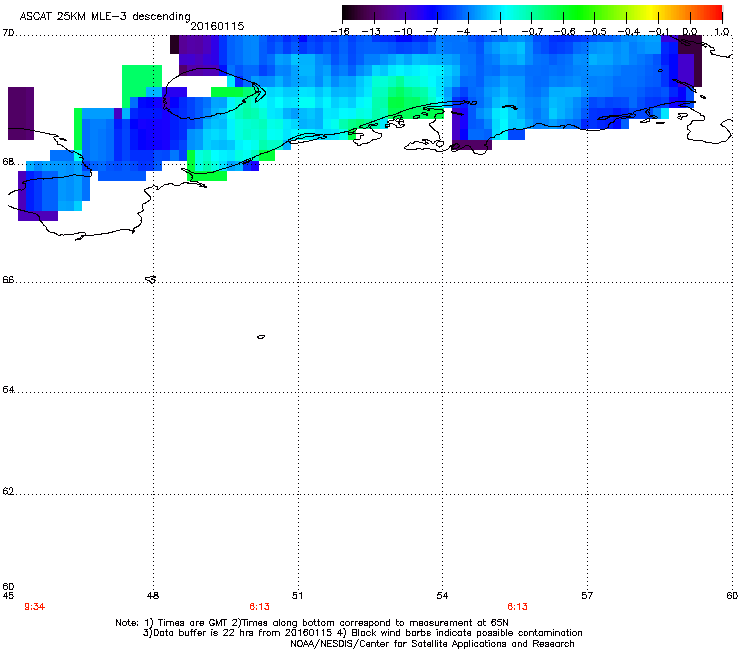Click the 'NOAA/NESDIS/Center for Satellite Applications and Research' credit

(432, 644)
